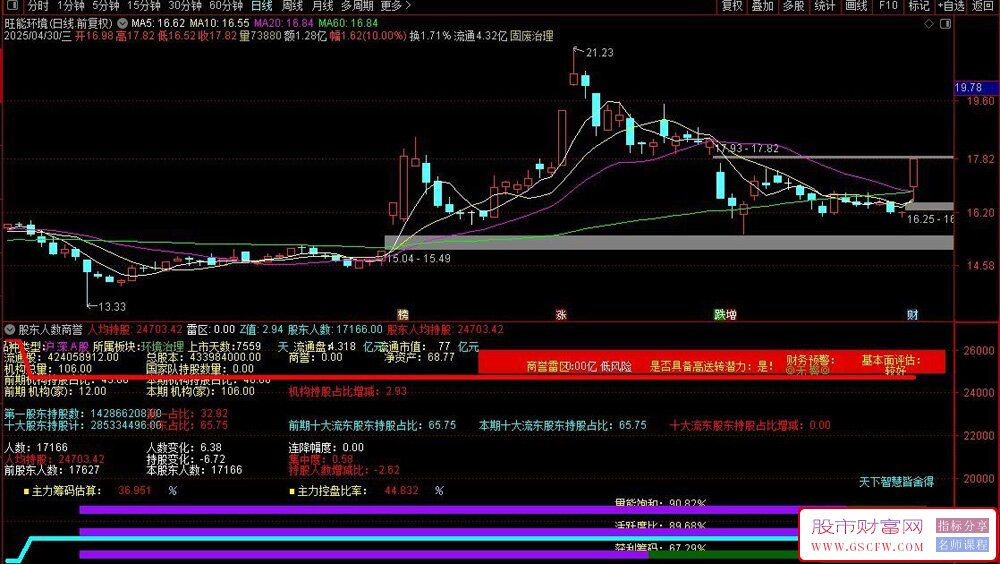Image resolution: width=1000 pixels, height=564 pixels.
Task: Click the MA20: 16.84 indicator value
Action: [x=284, y=23]
